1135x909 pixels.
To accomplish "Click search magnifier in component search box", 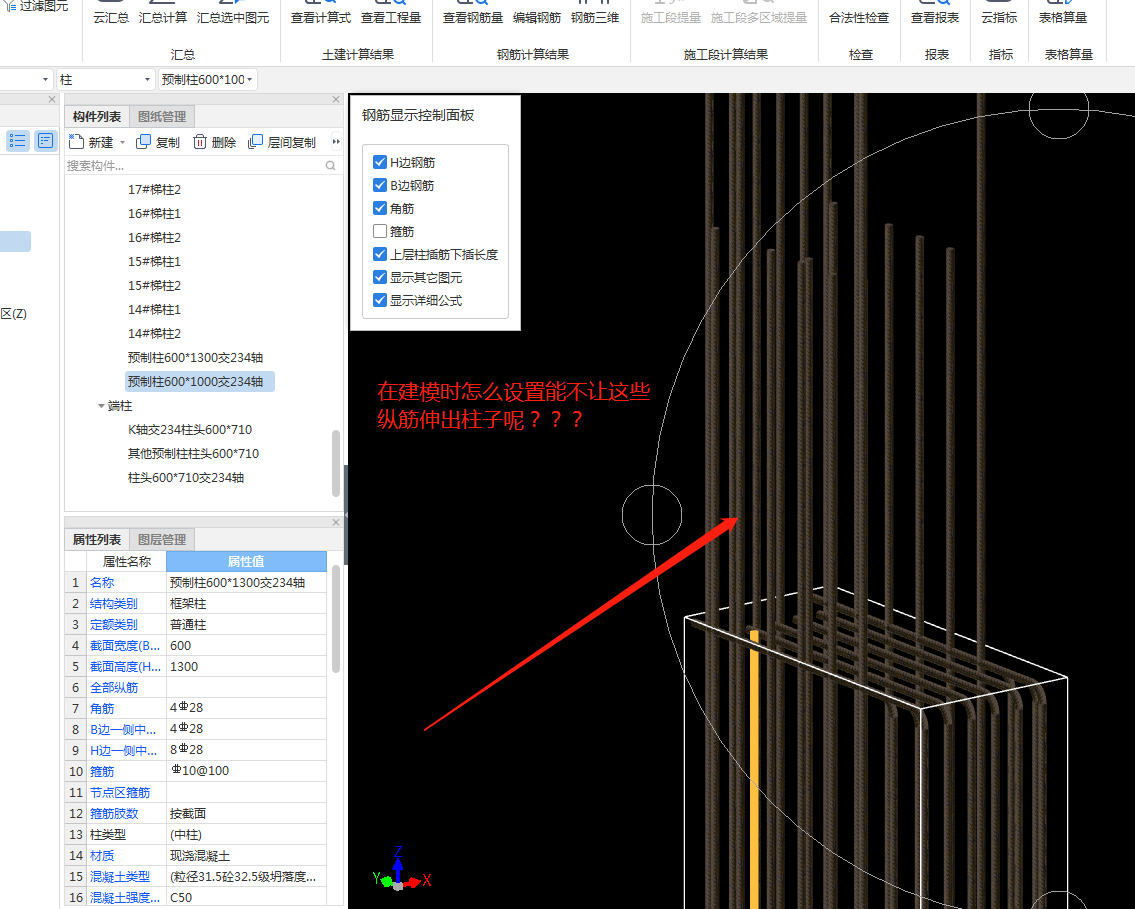I will (x=330, y=166).
